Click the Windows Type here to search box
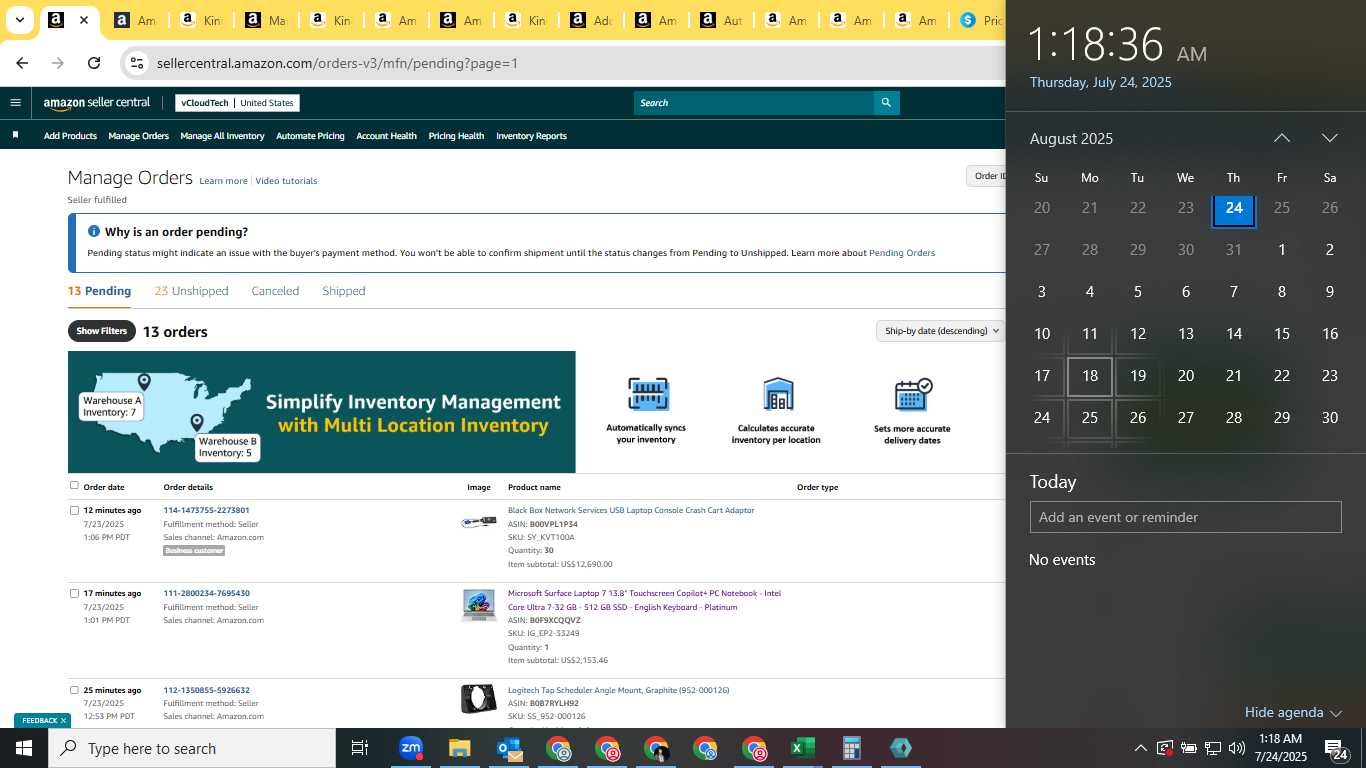Image resolution: width=1366 pixels, height=768 pixels. point(192,748)
